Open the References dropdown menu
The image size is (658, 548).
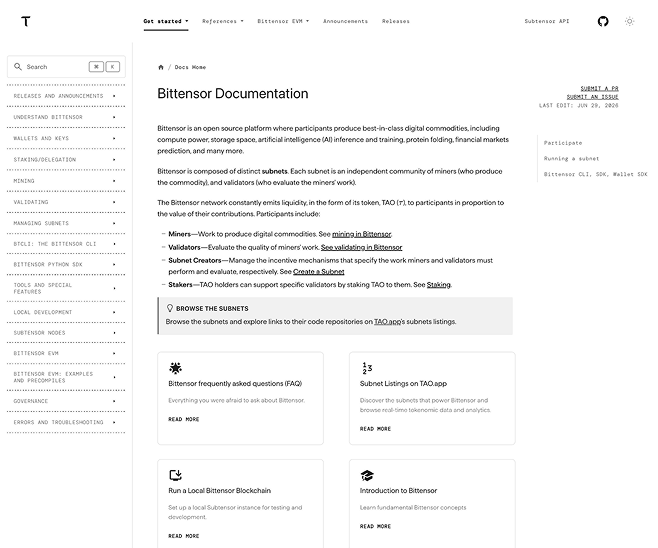(223, 21)
